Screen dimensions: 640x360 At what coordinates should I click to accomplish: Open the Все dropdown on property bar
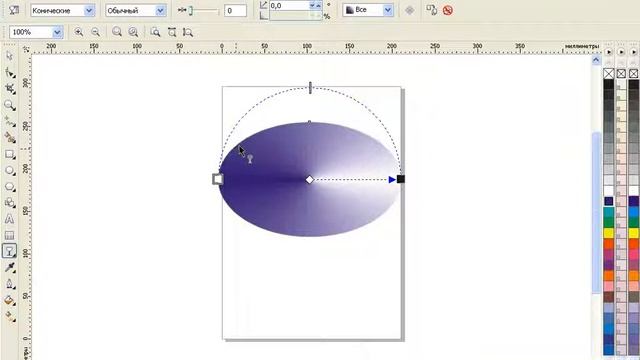[388, 10]
